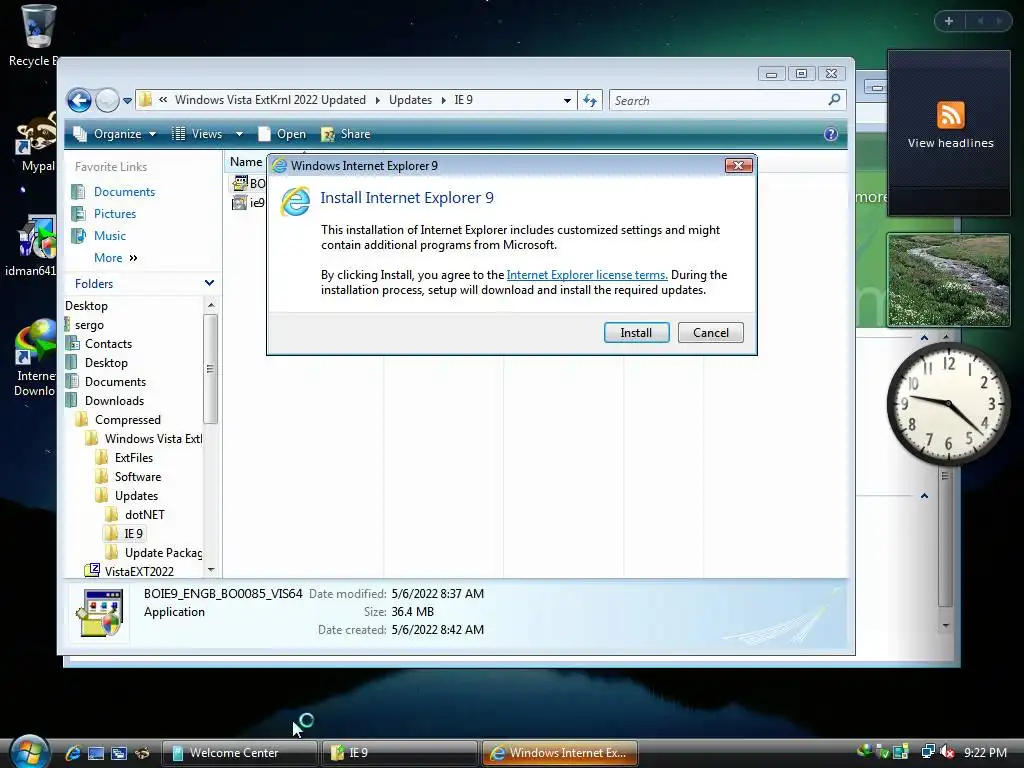Open Explorer help icon
This screenshot has height=768, width=1024.
pyautogui.click(x=831, y=134)
